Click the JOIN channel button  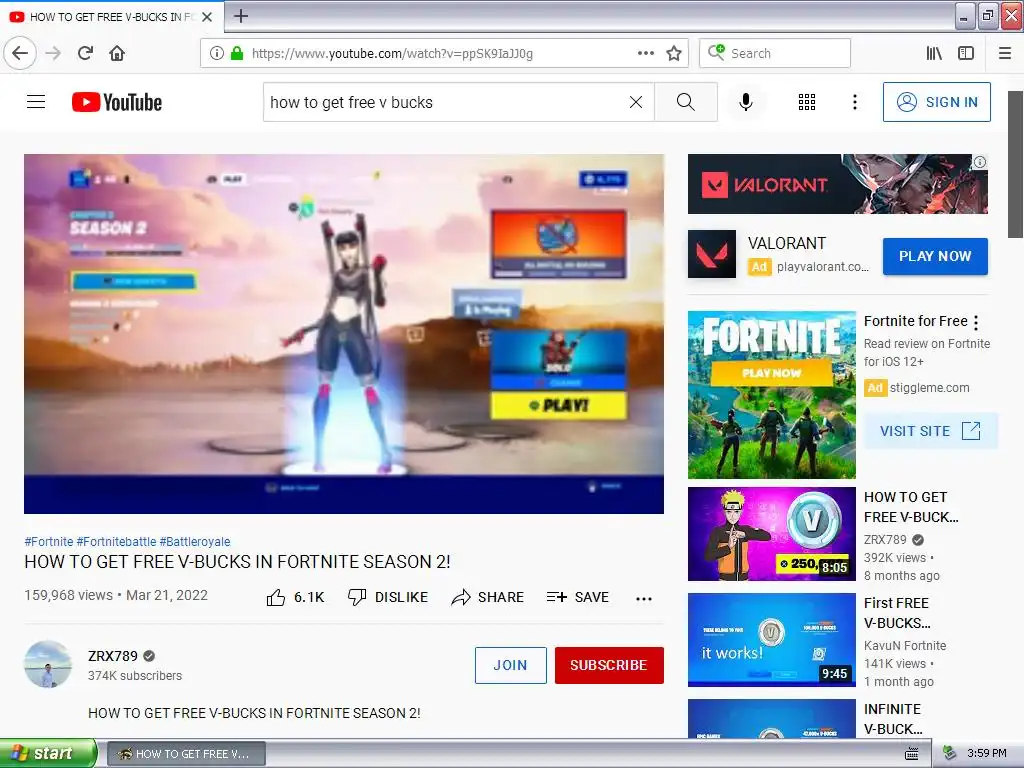[x=510, y=665]
